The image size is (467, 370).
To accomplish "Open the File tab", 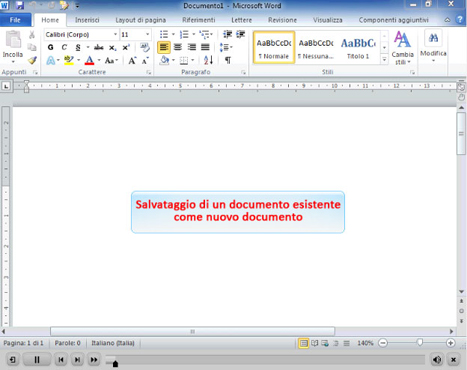I will point(15,20).
